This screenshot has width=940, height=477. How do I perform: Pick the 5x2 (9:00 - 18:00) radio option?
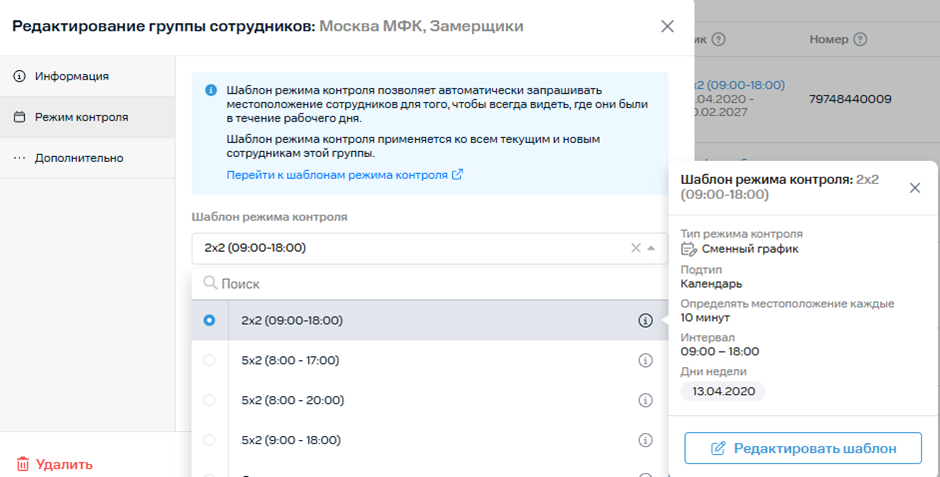[209, 440]
